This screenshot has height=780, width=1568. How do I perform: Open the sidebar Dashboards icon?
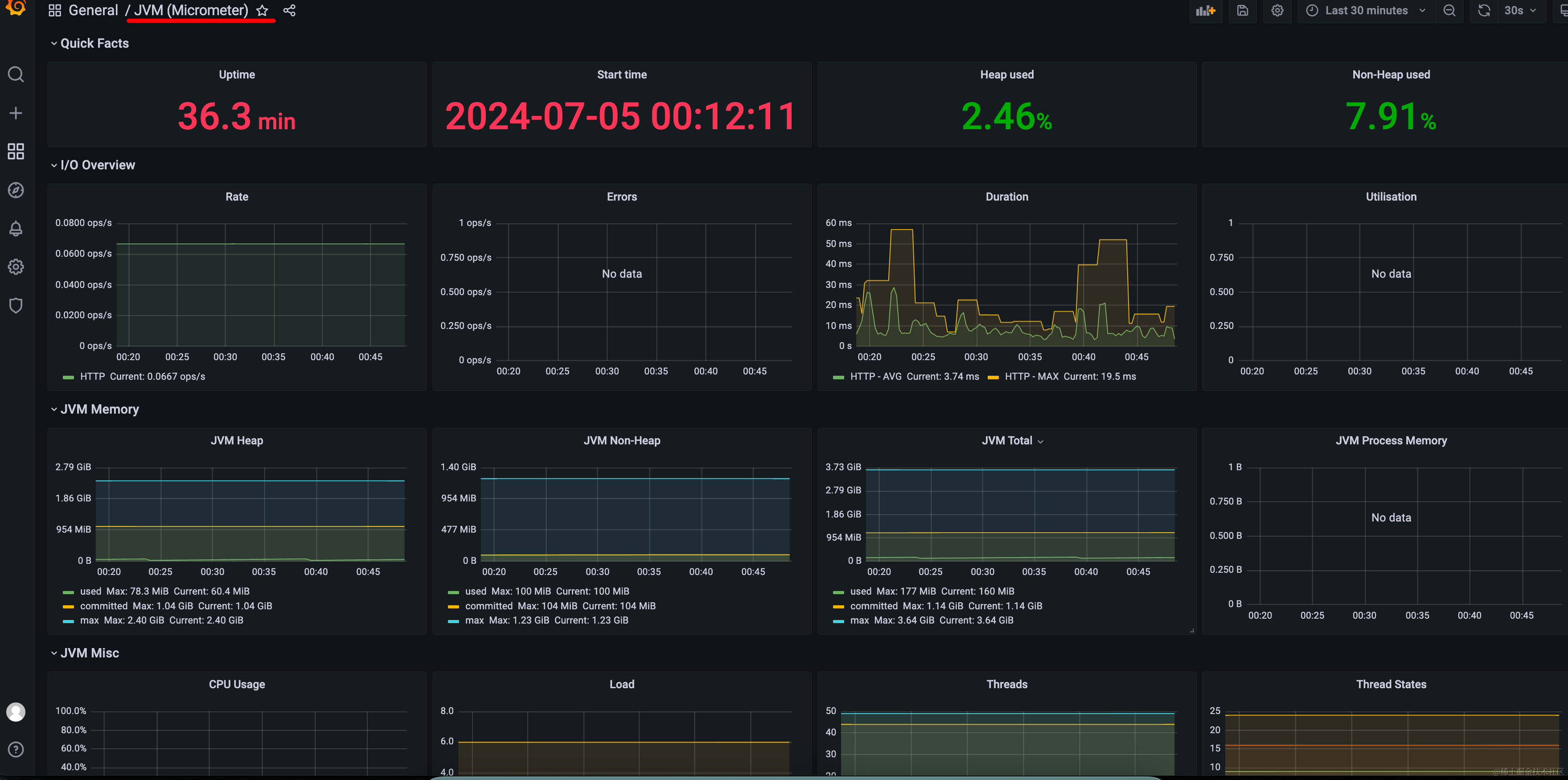click(x=16, y=151)
